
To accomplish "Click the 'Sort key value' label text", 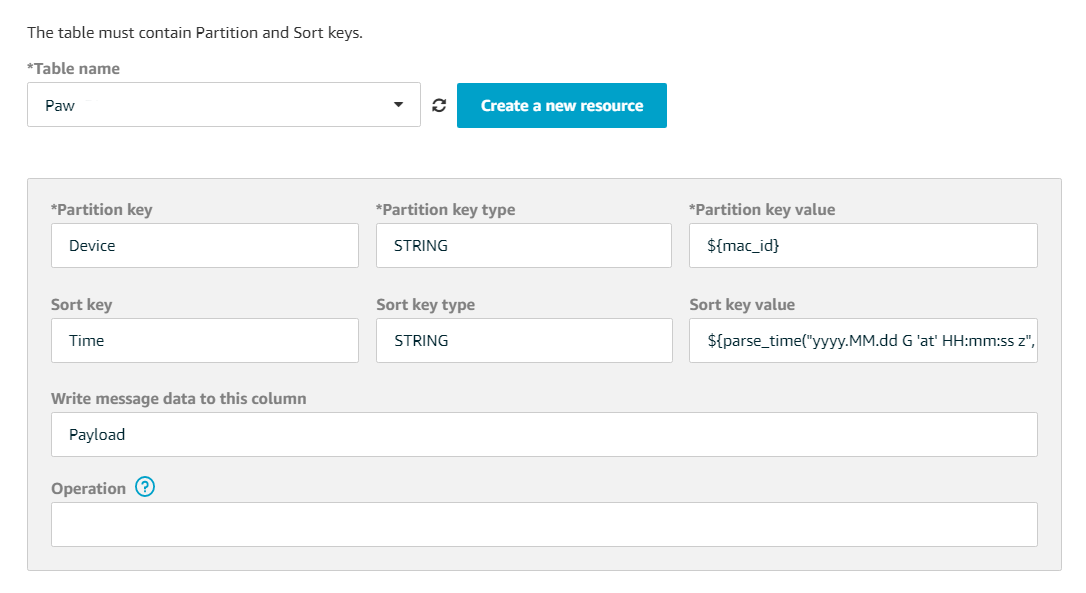I will (742, 305).
